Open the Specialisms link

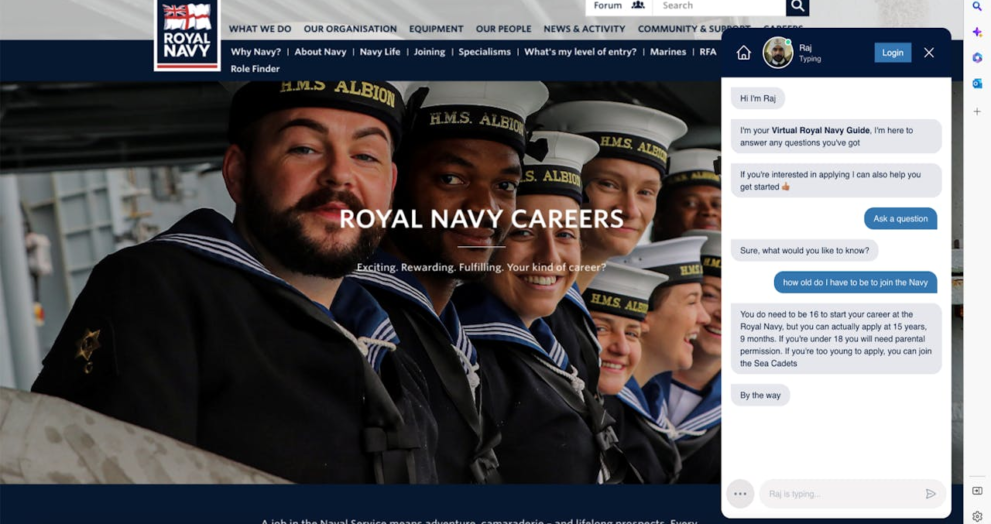pyautogui.click(x=485, y=52)
